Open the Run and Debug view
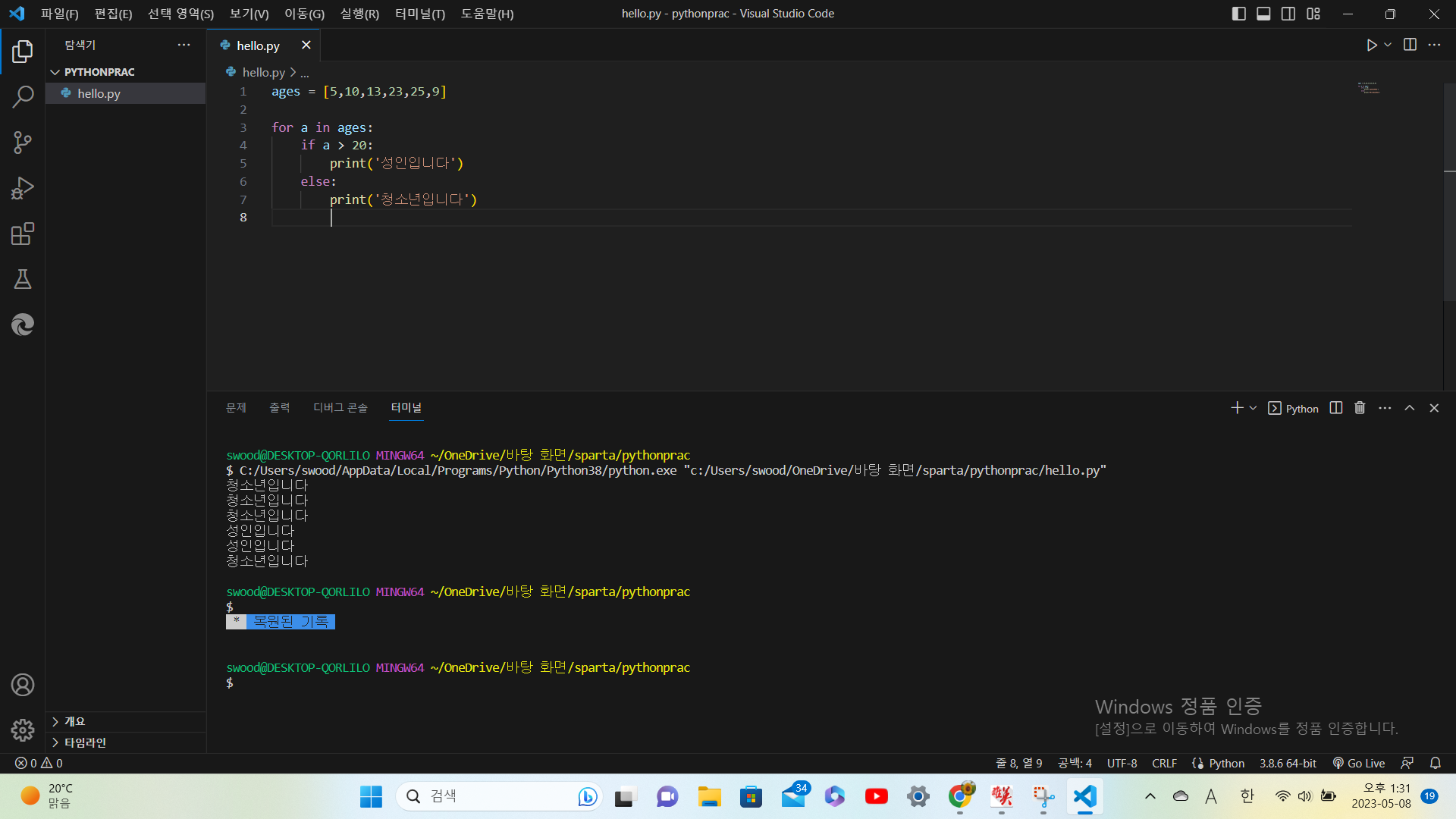The height and width of the screenshot is (819, 1456). pyautogui.click(x=23, y=188)
